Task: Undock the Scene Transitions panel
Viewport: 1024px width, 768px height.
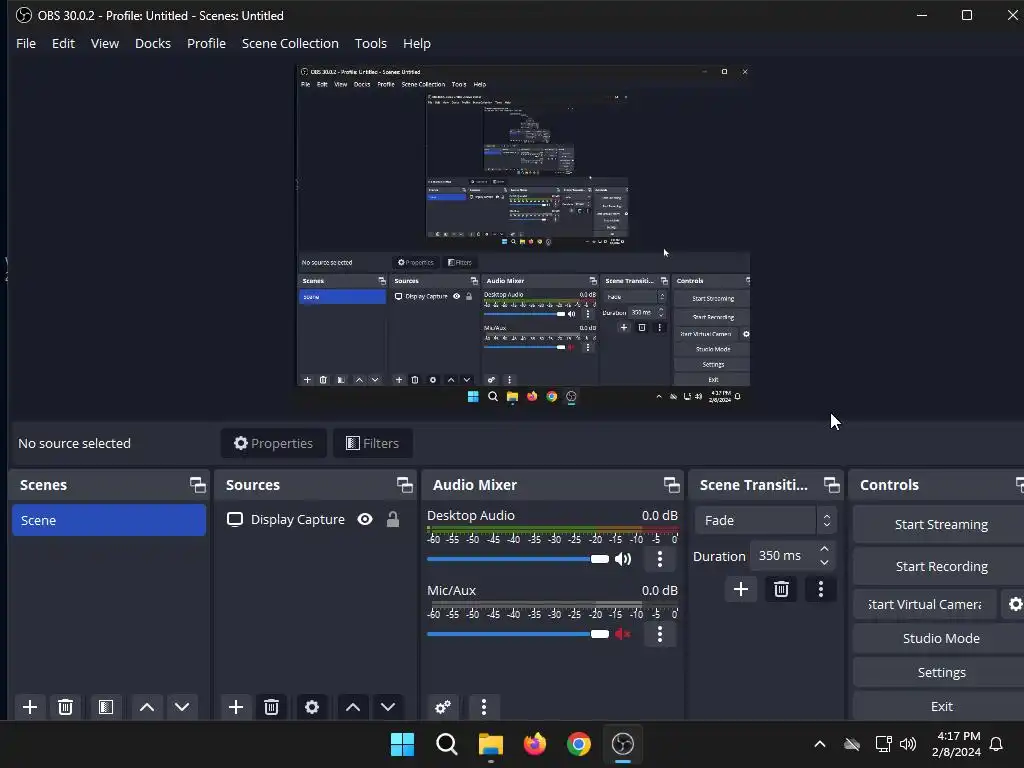Action: [x=831, y=485]
